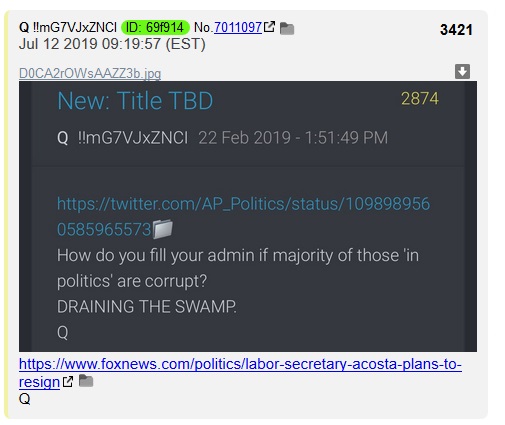This screenshot has width=505, height=425.
Task: Open the folder icon next to post number
Action: pos(287,29)
